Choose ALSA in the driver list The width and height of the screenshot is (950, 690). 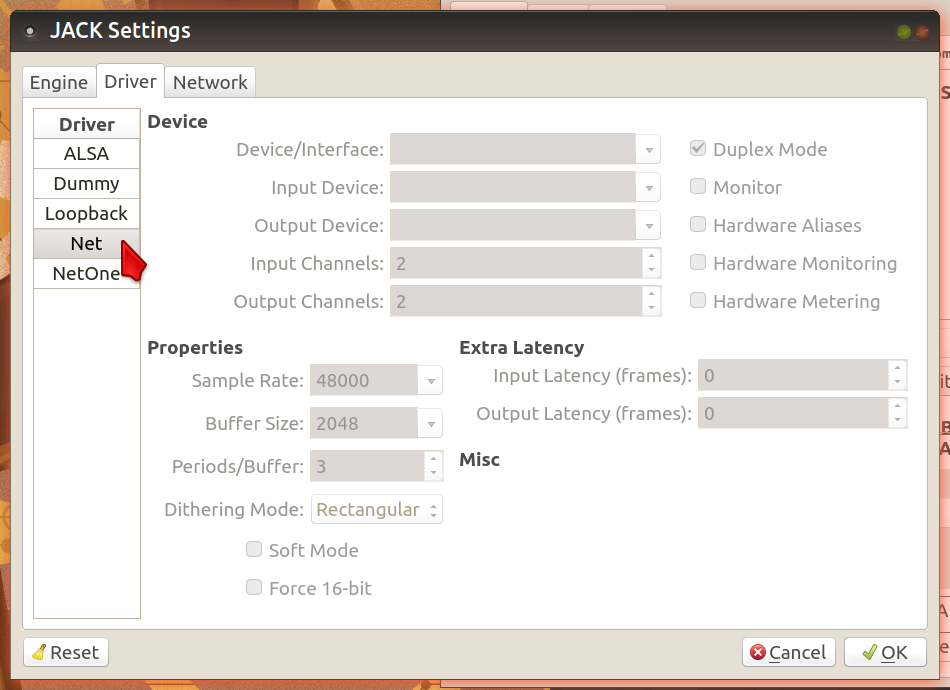click(87, 154)
